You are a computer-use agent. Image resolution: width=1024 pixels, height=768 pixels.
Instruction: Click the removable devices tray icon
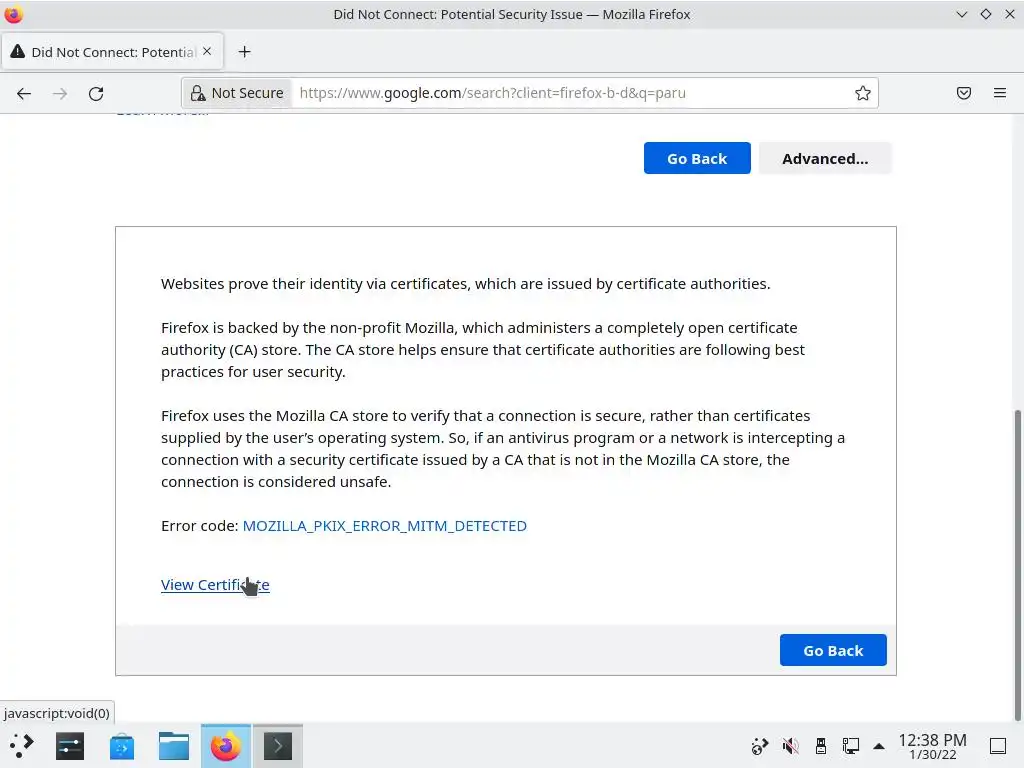pyautogui.click(x=821, y=746)
